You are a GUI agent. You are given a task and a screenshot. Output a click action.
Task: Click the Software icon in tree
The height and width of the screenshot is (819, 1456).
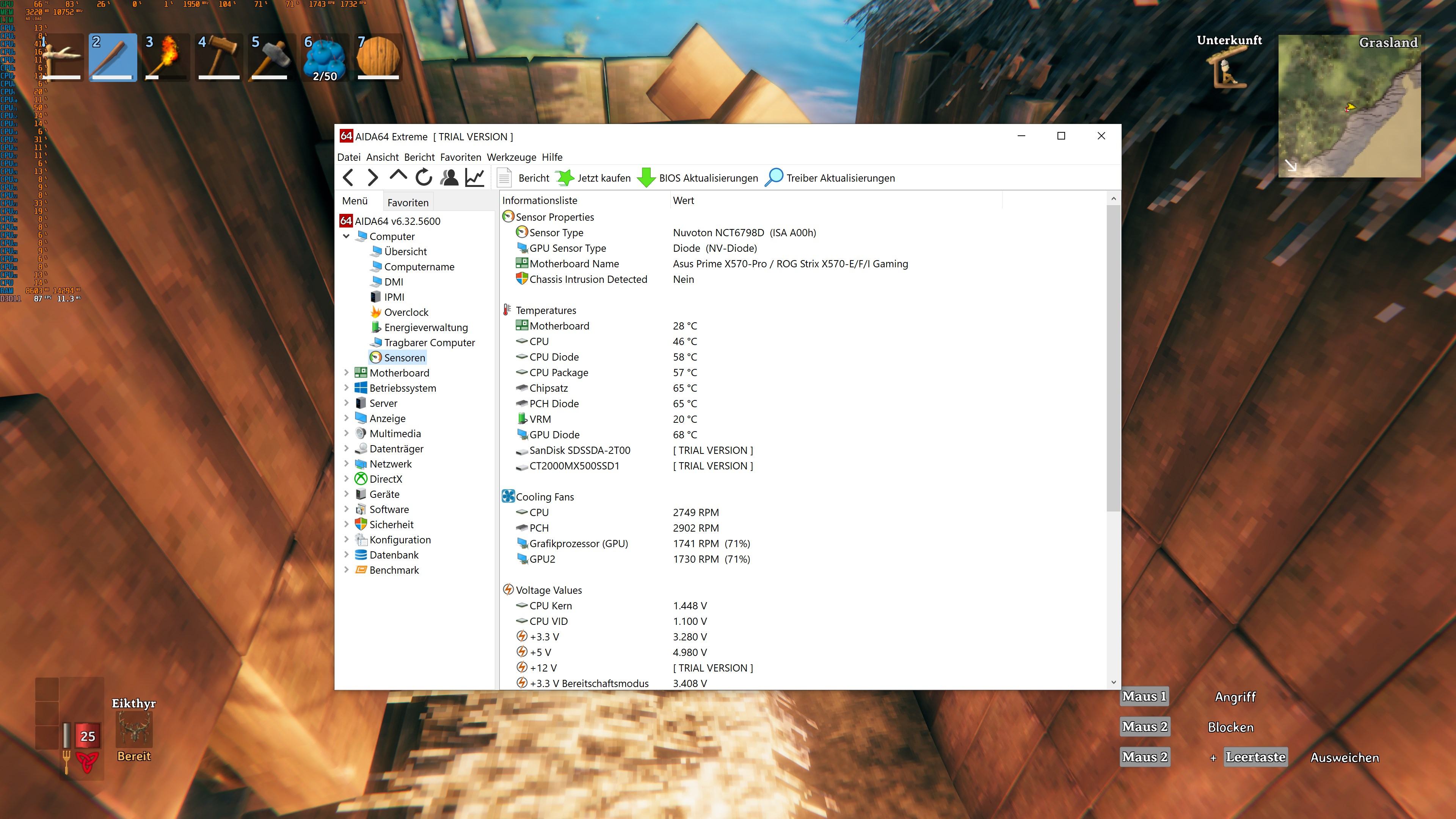[x=361, y=509]
